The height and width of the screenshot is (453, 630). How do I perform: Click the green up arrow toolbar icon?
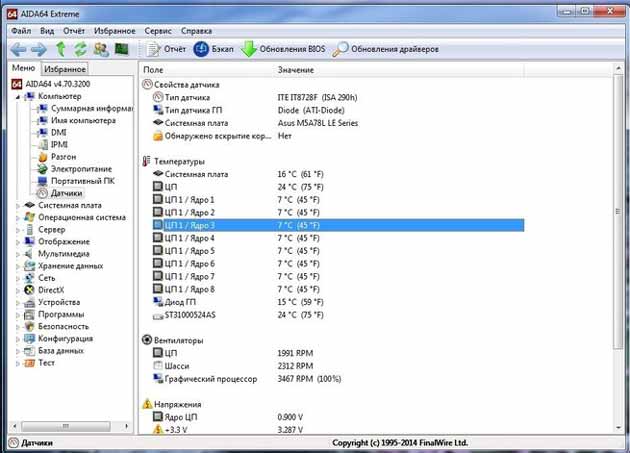point(61,49)
